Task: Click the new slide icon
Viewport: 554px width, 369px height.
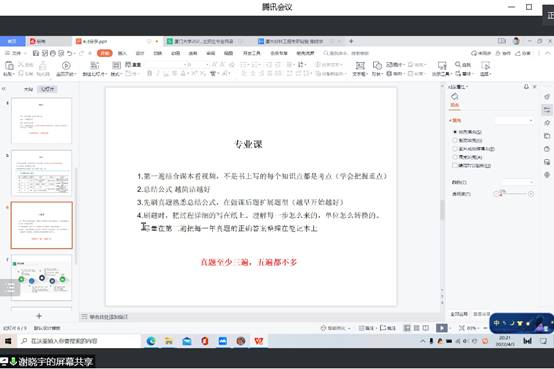Action: point(94,65)
